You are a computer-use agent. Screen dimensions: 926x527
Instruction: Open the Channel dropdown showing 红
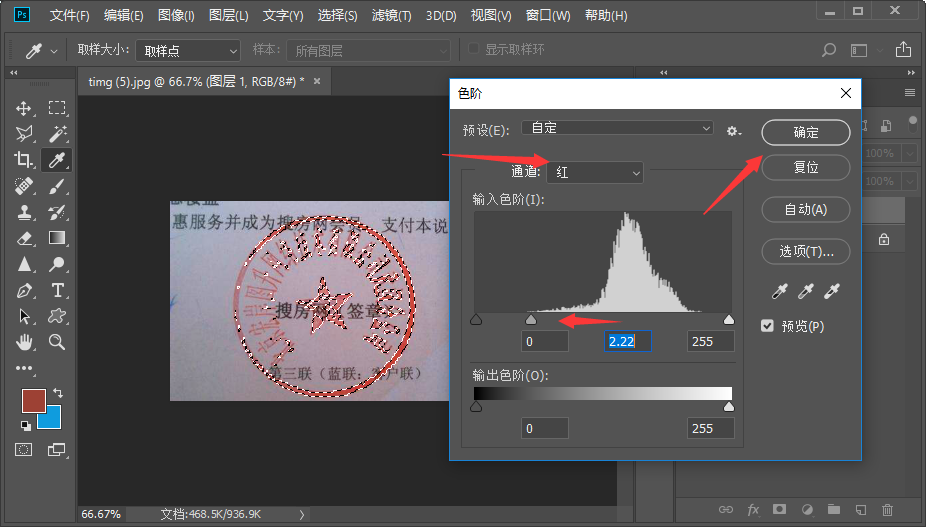(595, 173)
